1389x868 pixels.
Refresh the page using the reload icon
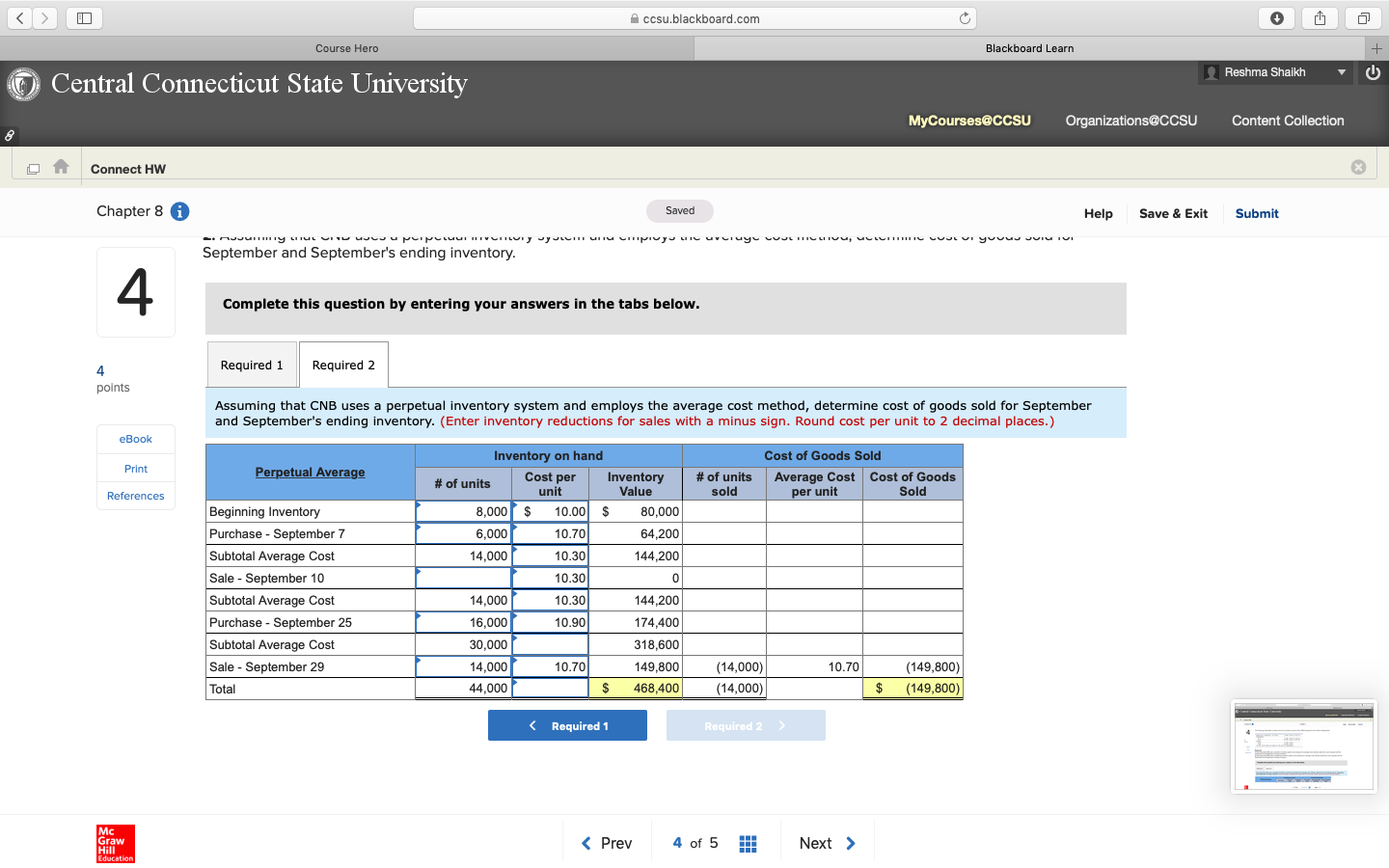pos(966,16)
